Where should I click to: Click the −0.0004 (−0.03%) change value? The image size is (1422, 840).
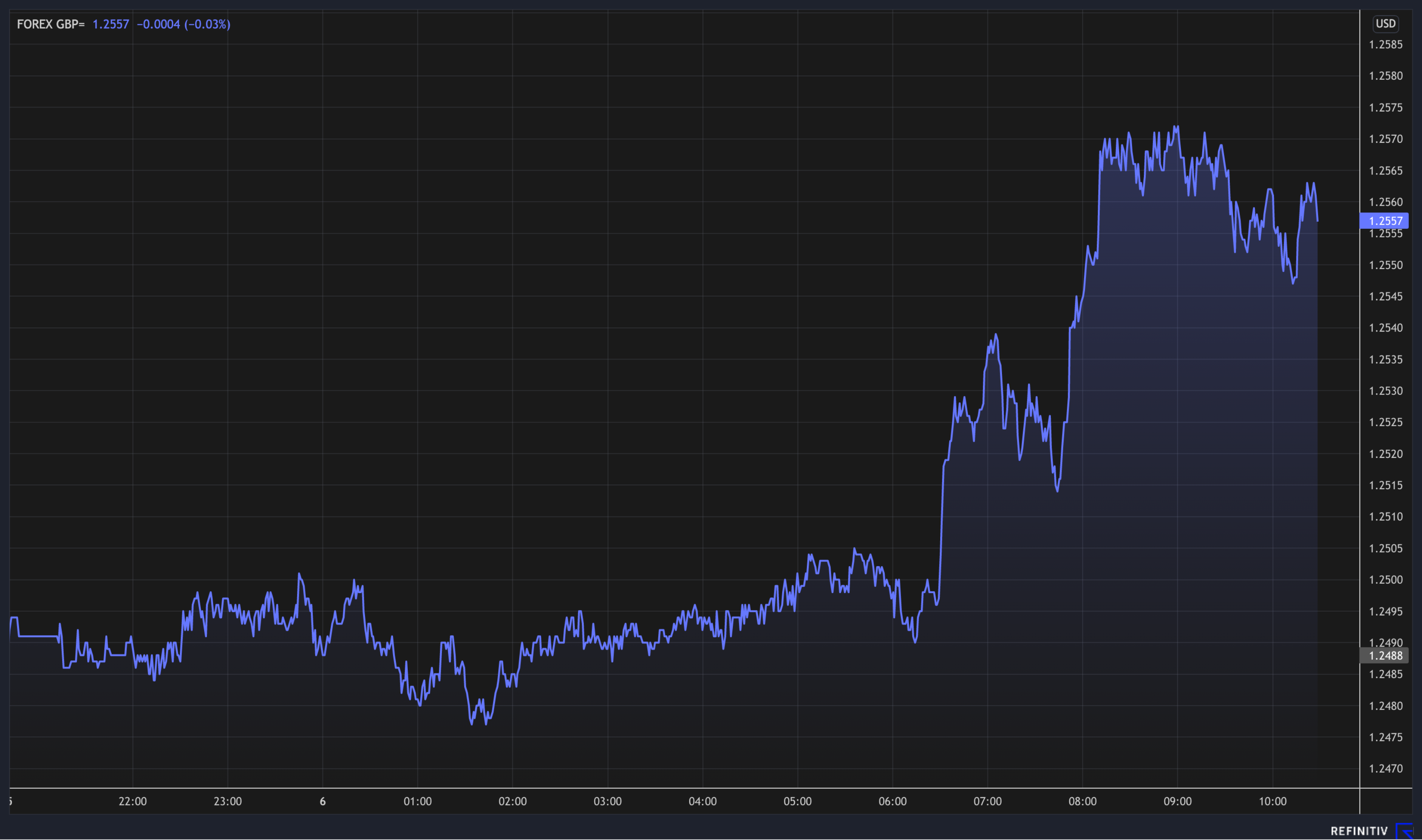[184, 24]
